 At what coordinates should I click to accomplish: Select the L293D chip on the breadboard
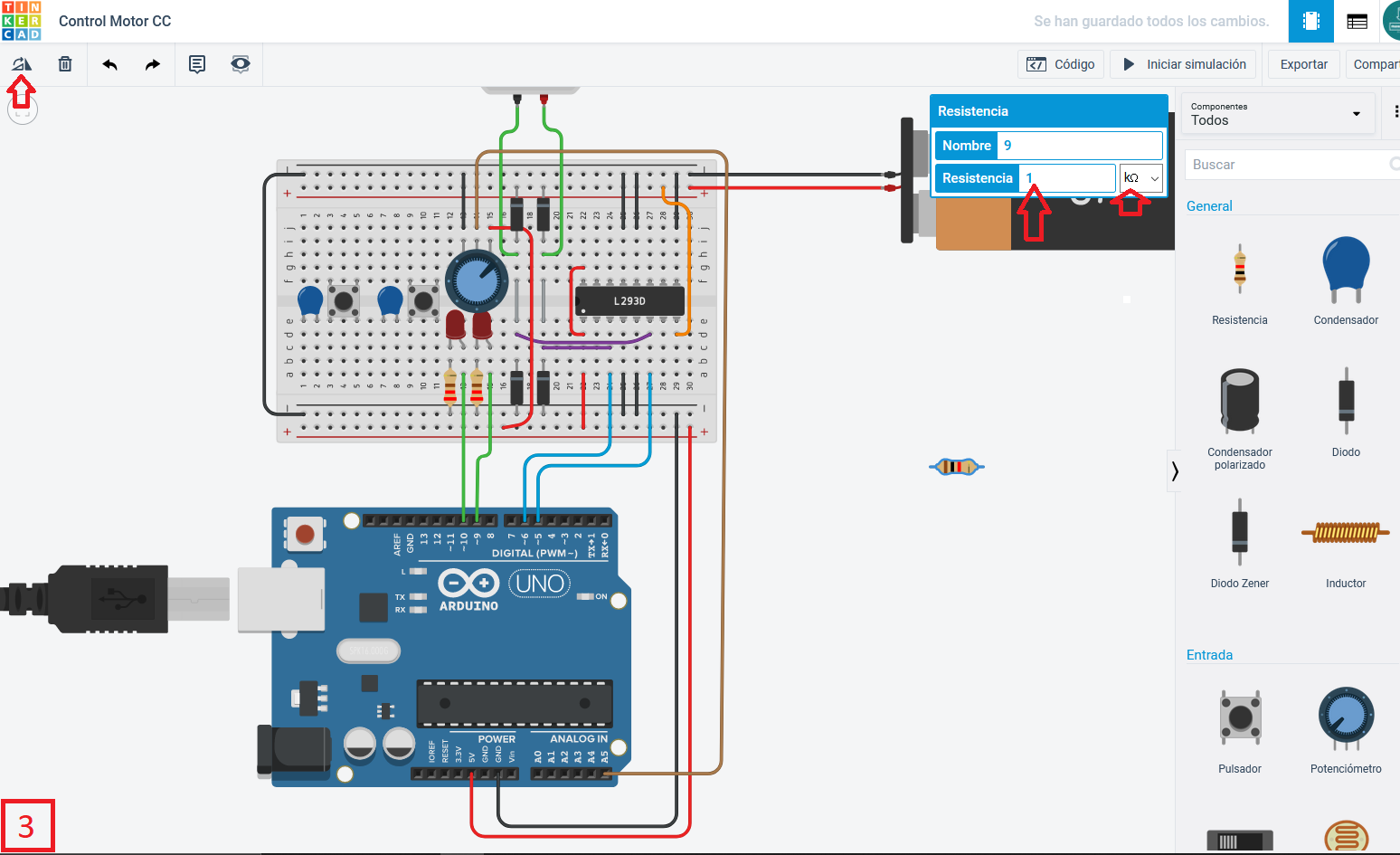(629, 301)
